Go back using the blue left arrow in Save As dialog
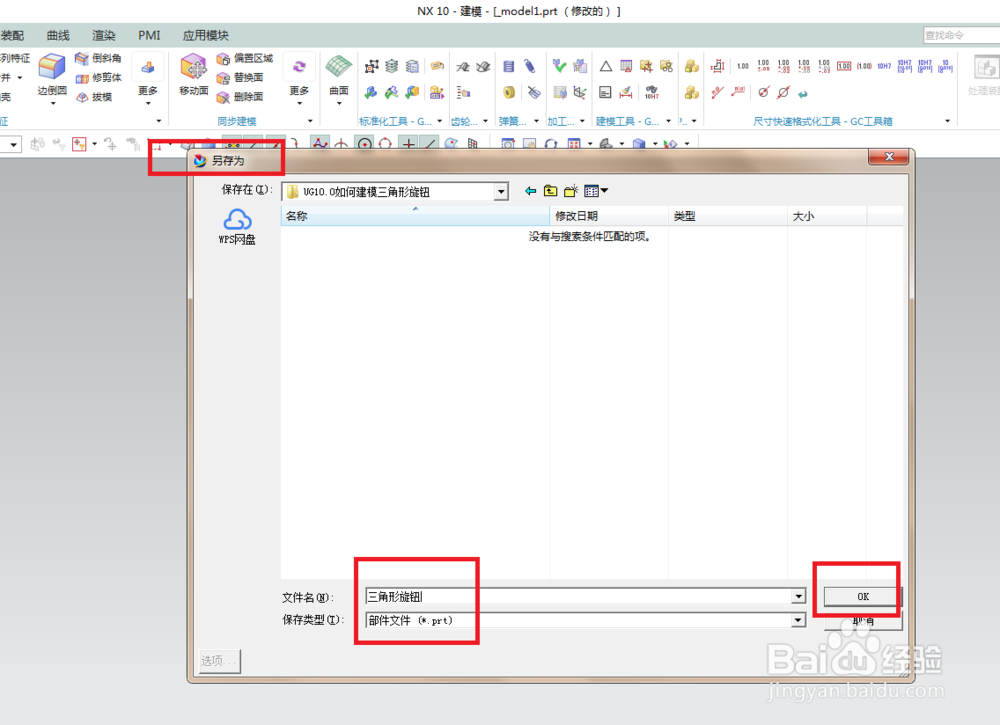The width and height of the screenshot is (1000, 725). click(531, 191)
